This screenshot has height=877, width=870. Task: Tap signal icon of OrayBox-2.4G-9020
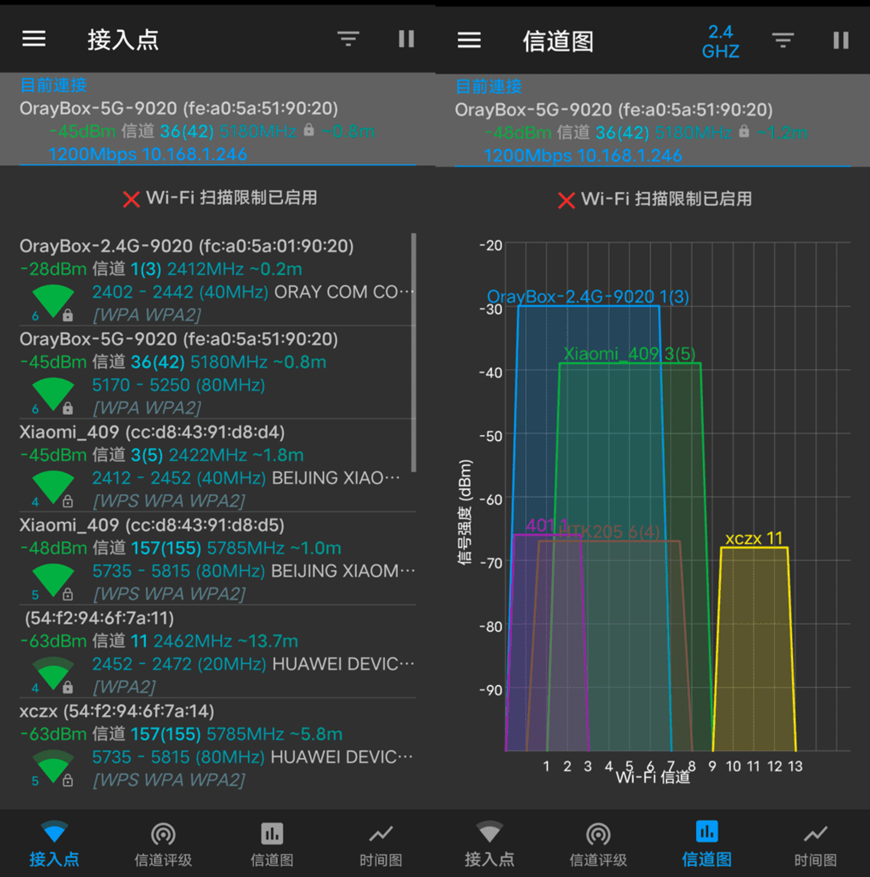click(53, 302)
